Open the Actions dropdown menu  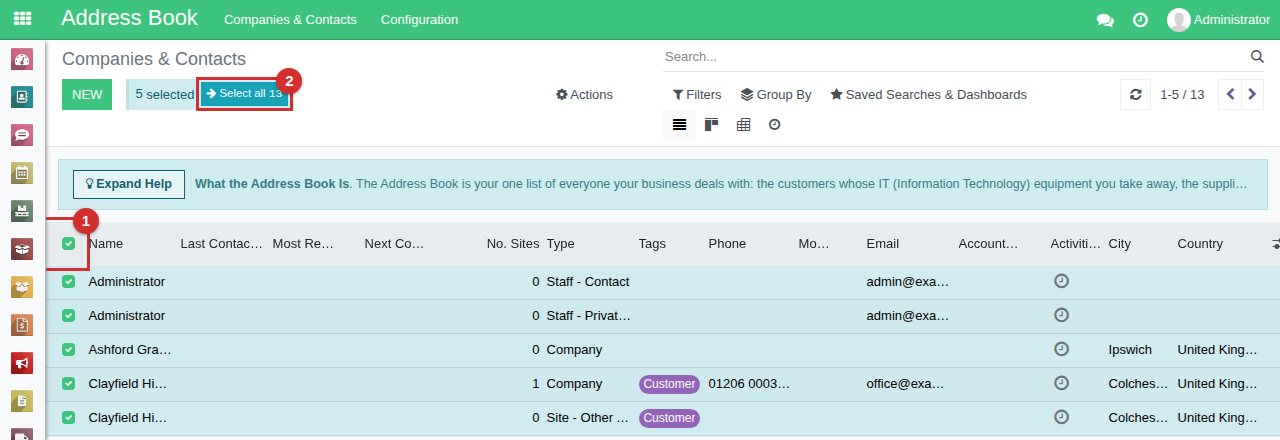tap(585, 95)
